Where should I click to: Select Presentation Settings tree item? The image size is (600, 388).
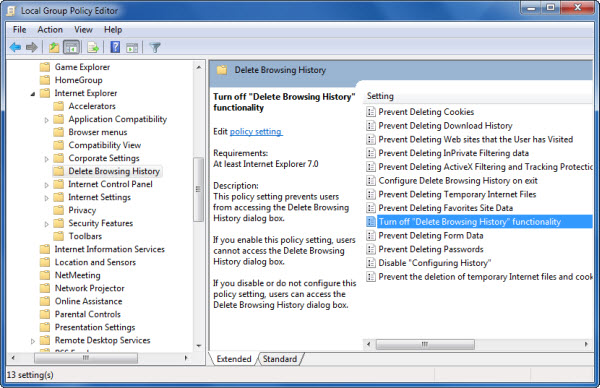tap(95, 327)
